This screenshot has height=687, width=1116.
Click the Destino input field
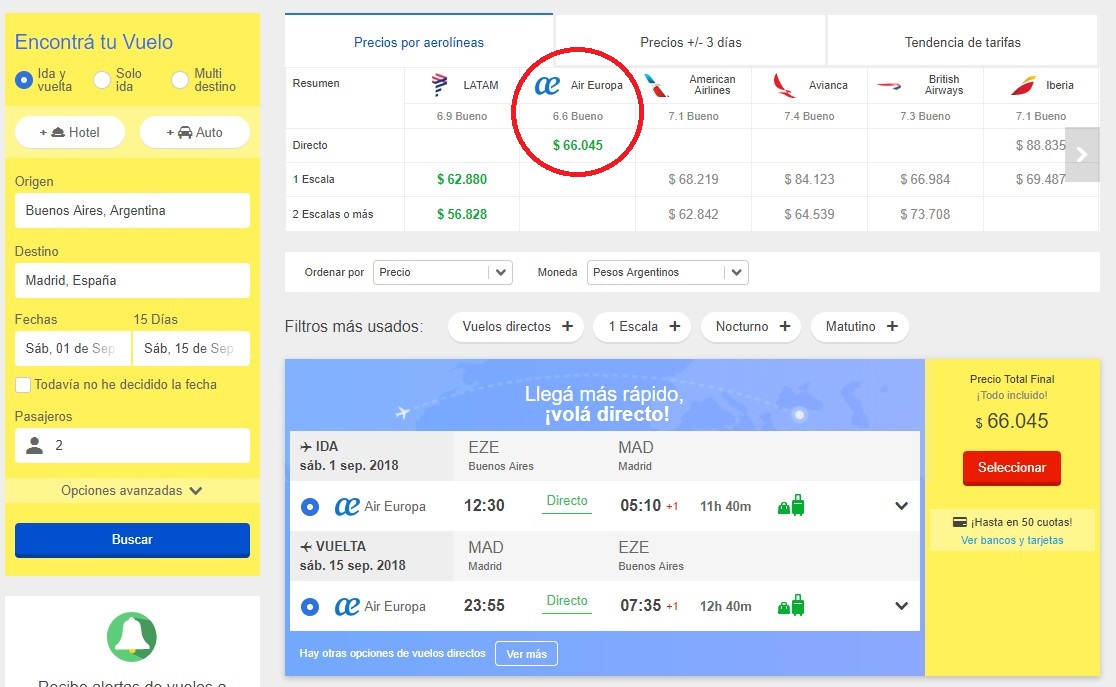[x=132, y=281]
